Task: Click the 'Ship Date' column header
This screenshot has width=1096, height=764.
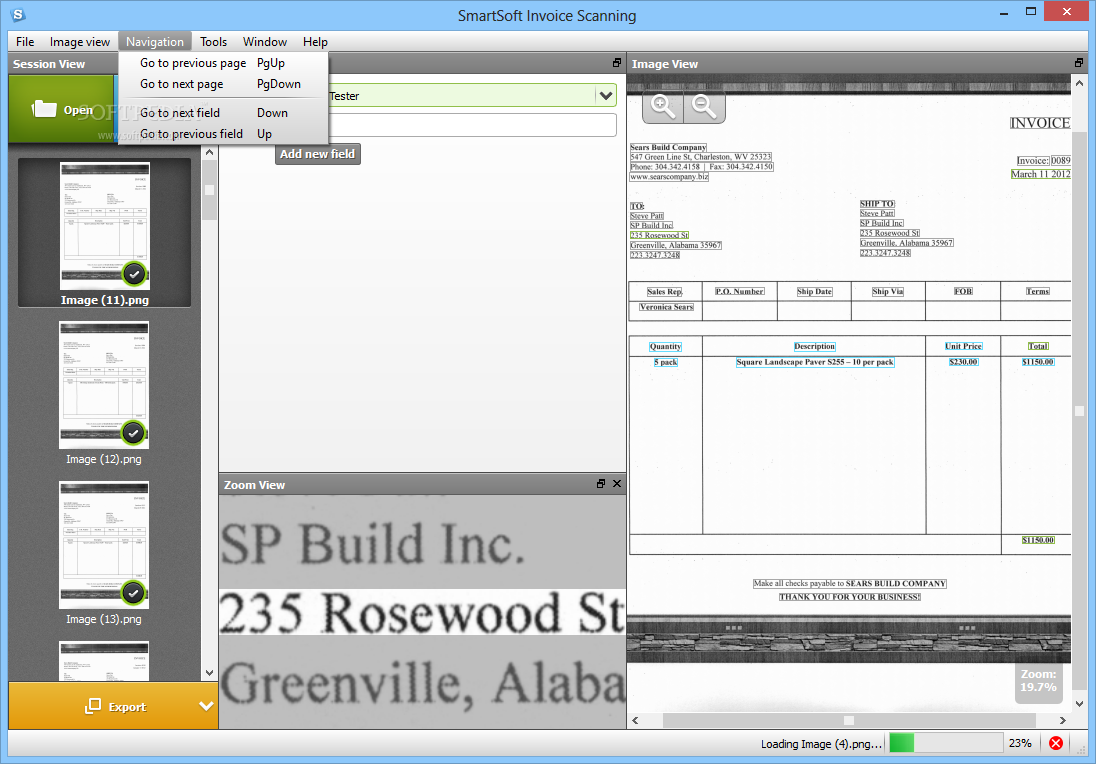Action: pyautogui.click(x=814, y=291)
